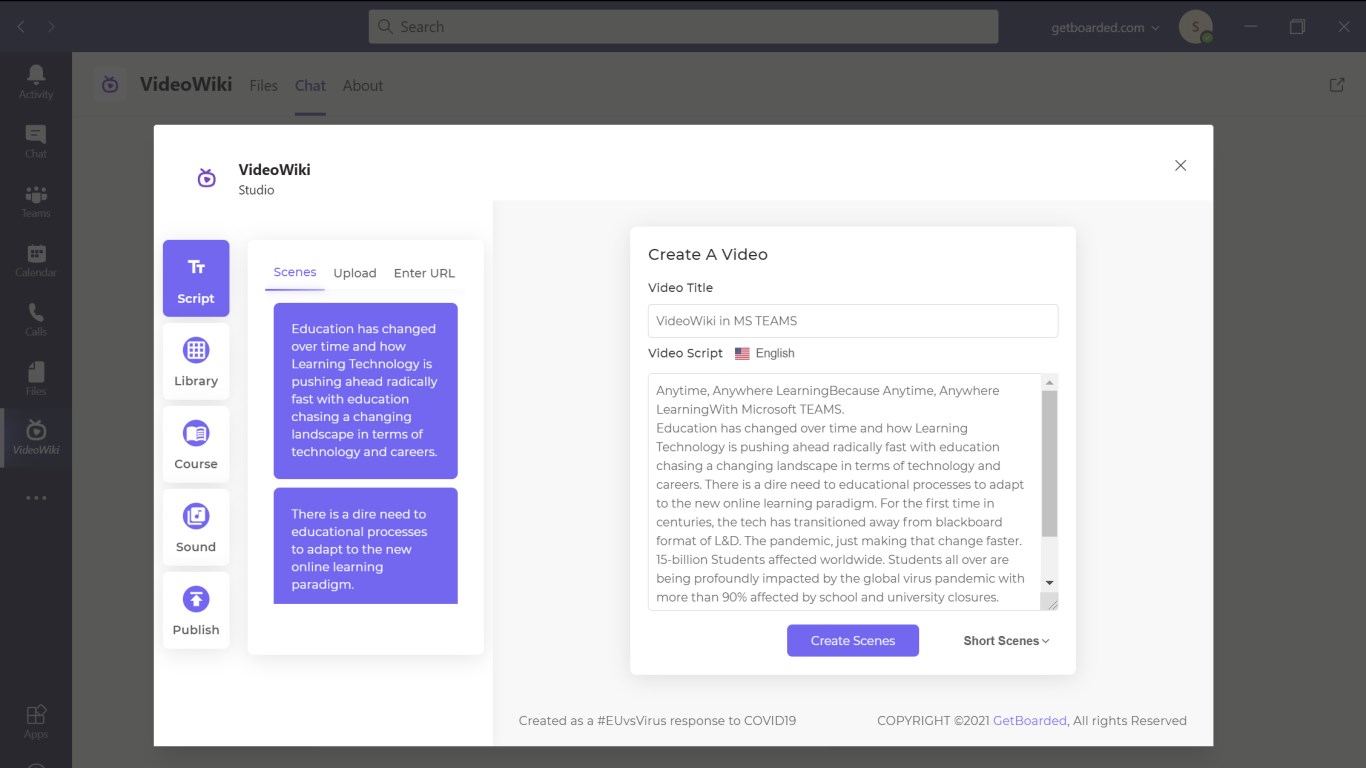
Task: Open Teams Activity feed
Action: pos(36,81)
